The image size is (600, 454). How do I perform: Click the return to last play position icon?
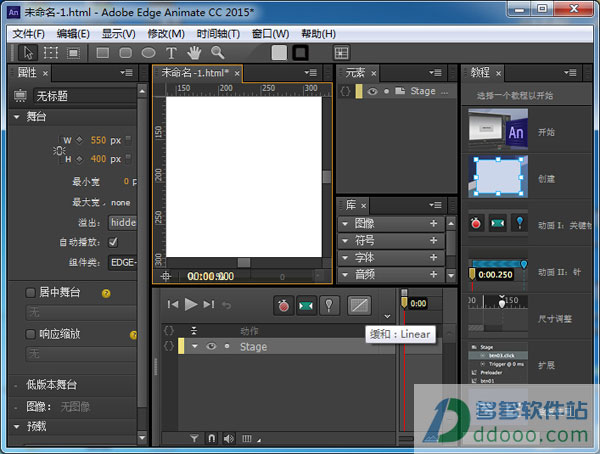tap(227, 305)
